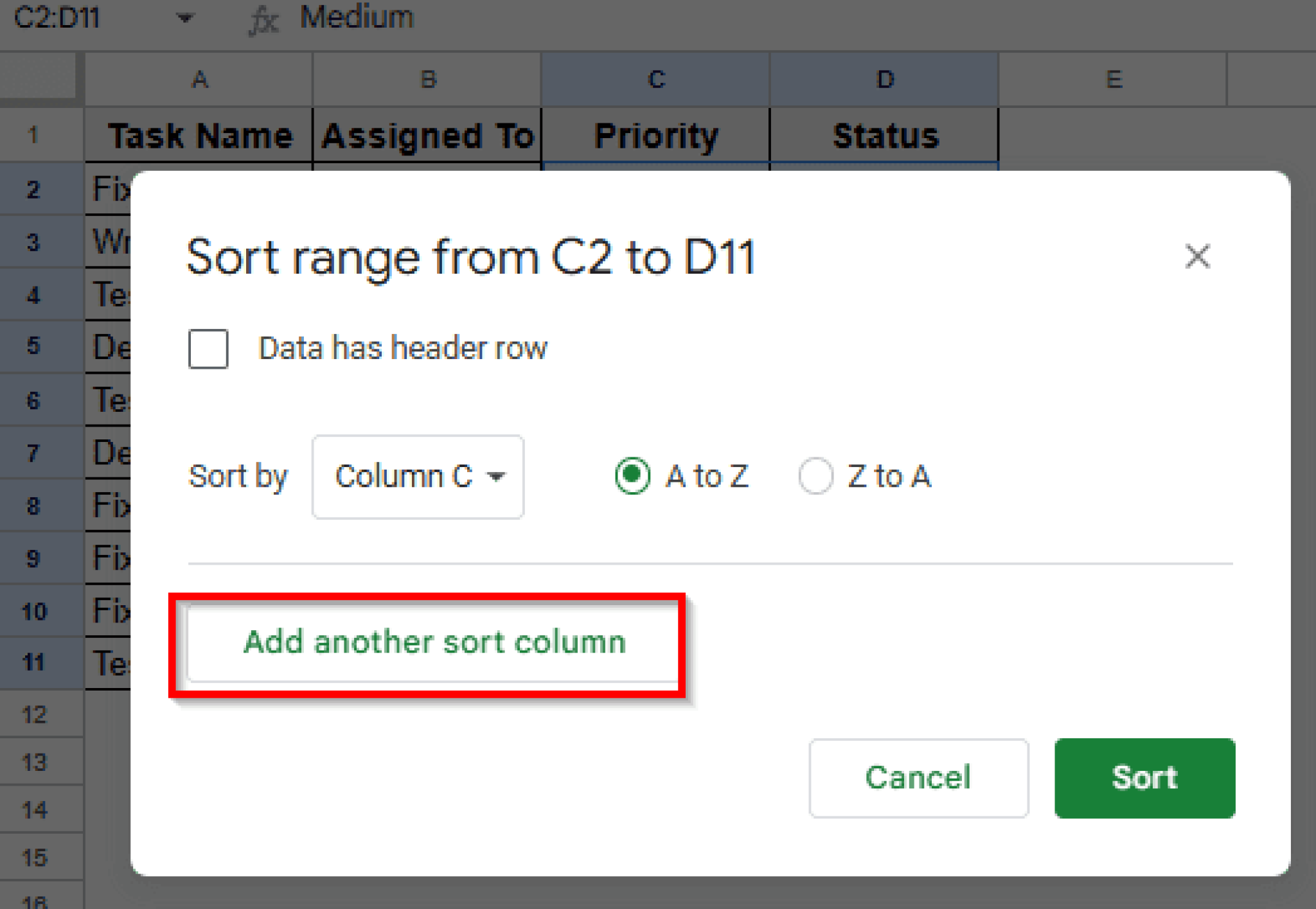Select column C header

[x=655, y=78]
